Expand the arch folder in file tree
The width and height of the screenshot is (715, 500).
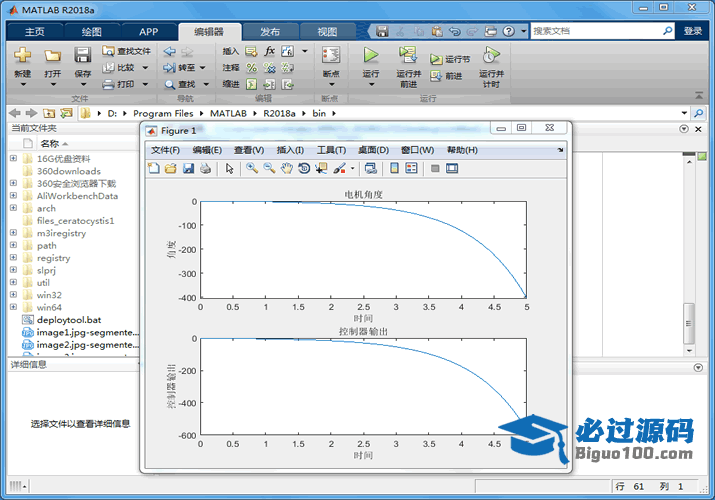tap(13, 208)
